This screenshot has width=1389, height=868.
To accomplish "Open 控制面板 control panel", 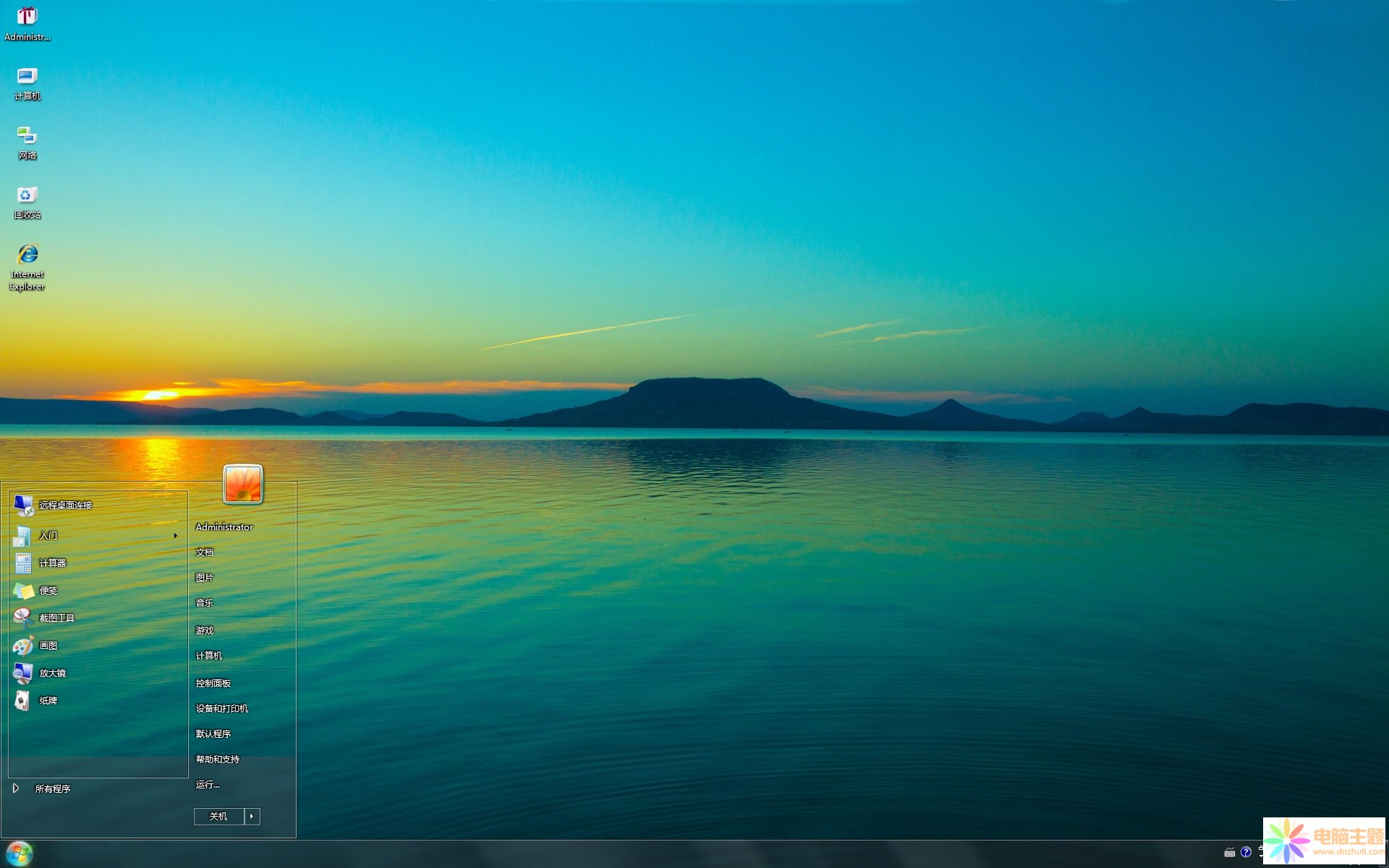I will (x=213, y=683).
